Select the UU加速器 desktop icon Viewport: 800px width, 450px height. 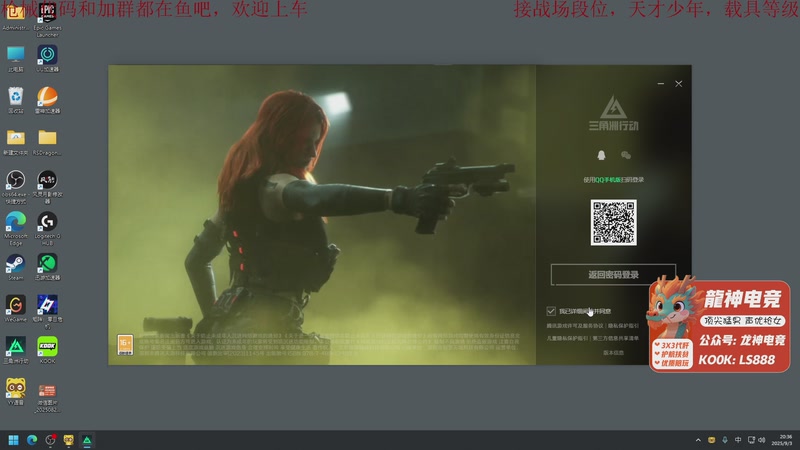click(47, 59)
